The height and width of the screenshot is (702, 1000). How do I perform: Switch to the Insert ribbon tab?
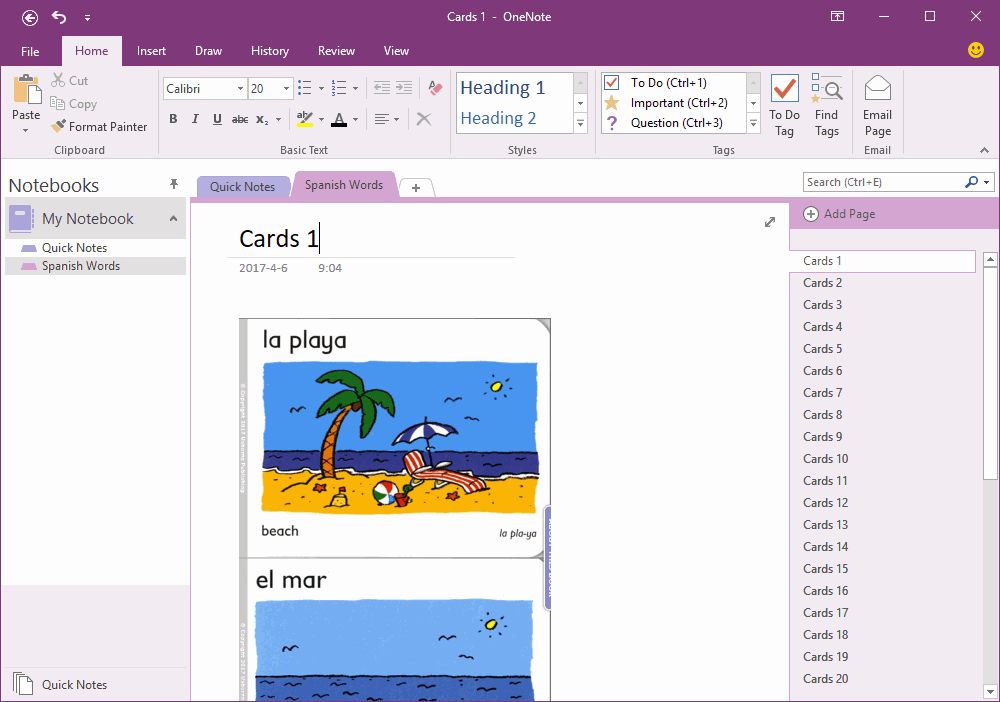pyautogui.click(x=151, y=51)
